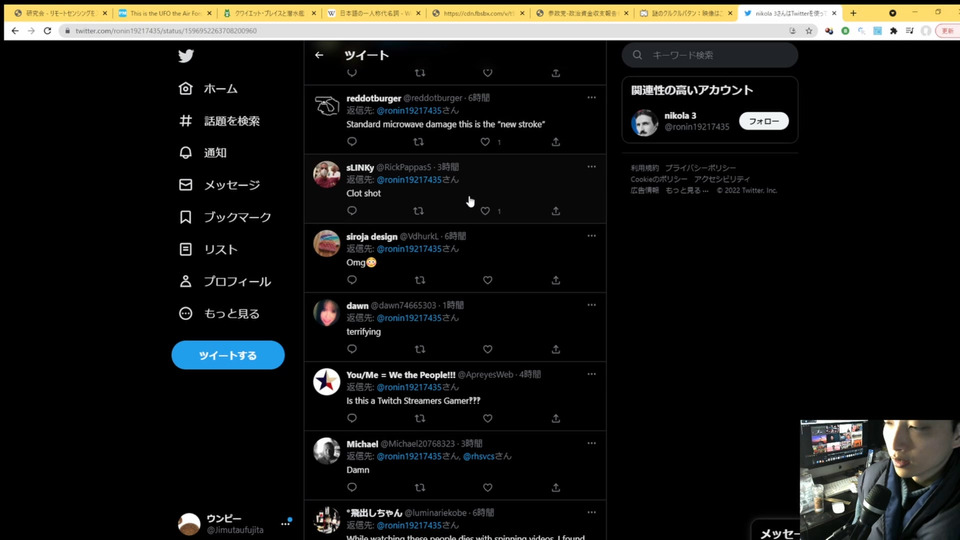
Task: Open account menu dots beside ウンピー
Action: click(x=285, y=523)
